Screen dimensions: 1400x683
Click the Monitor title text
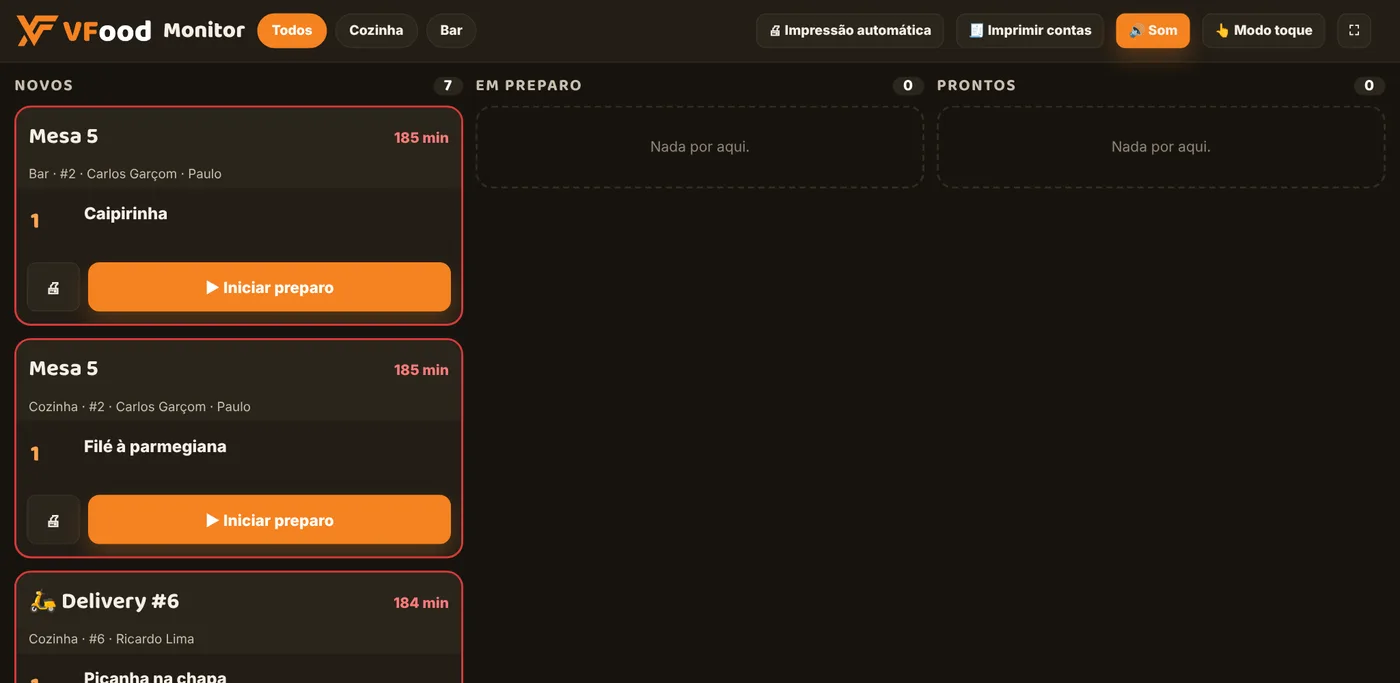204,30
